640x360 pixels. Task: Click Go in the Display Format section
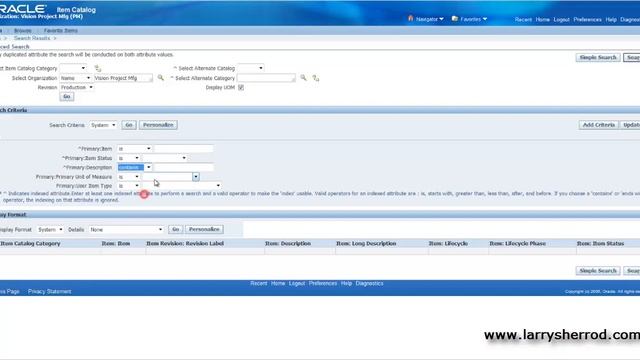[x=175, y=229]
